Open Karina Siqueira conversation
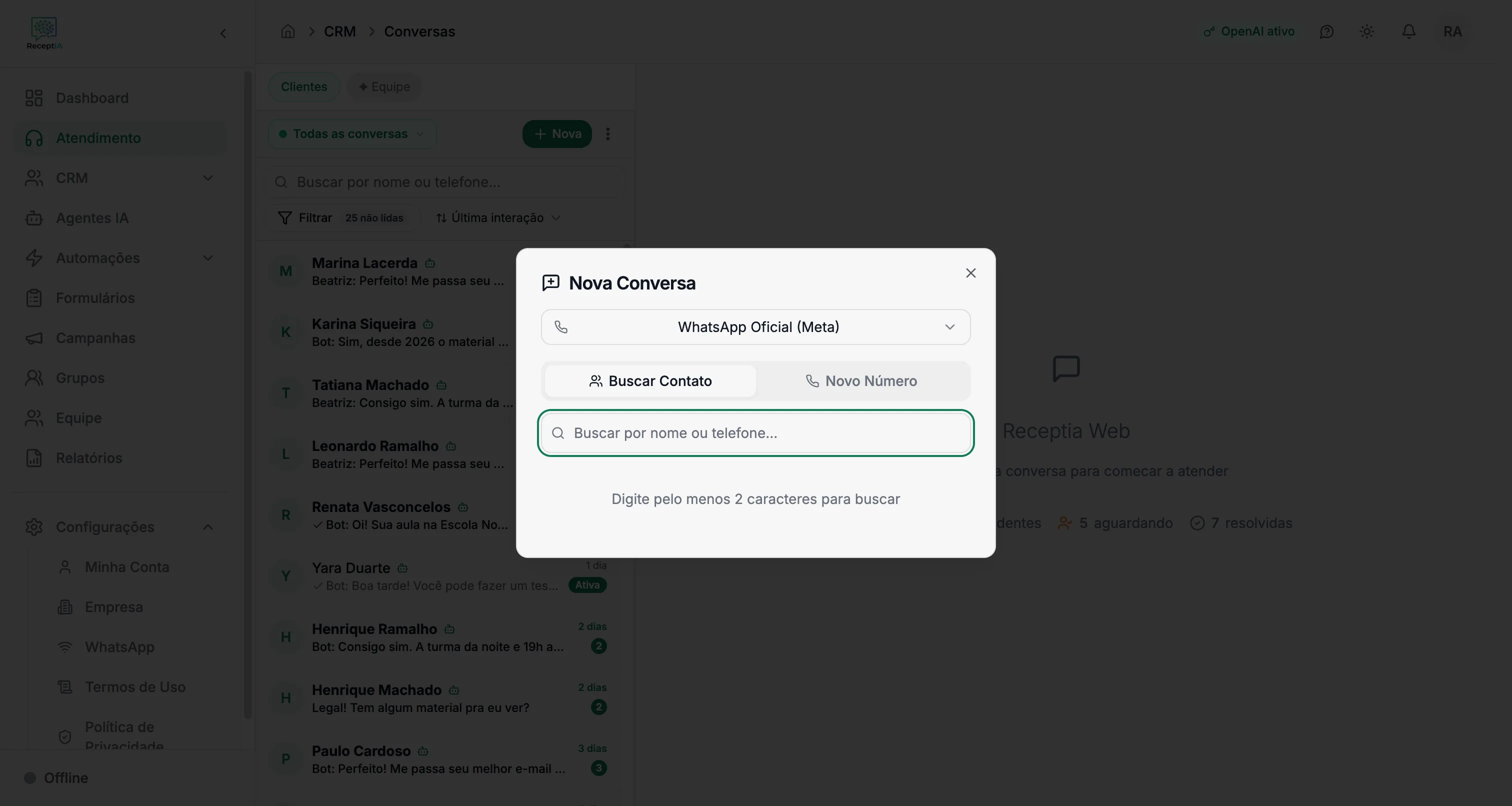1512x806 pixels. [x=392, y=332]
